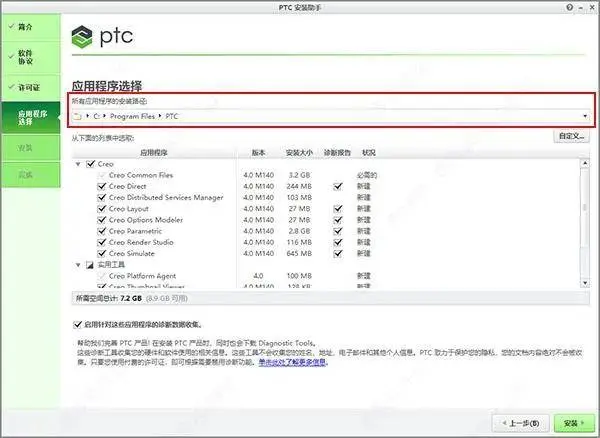Open help via the question mark icon
This screenshot has width=600, height=438.
coord(569,7)
